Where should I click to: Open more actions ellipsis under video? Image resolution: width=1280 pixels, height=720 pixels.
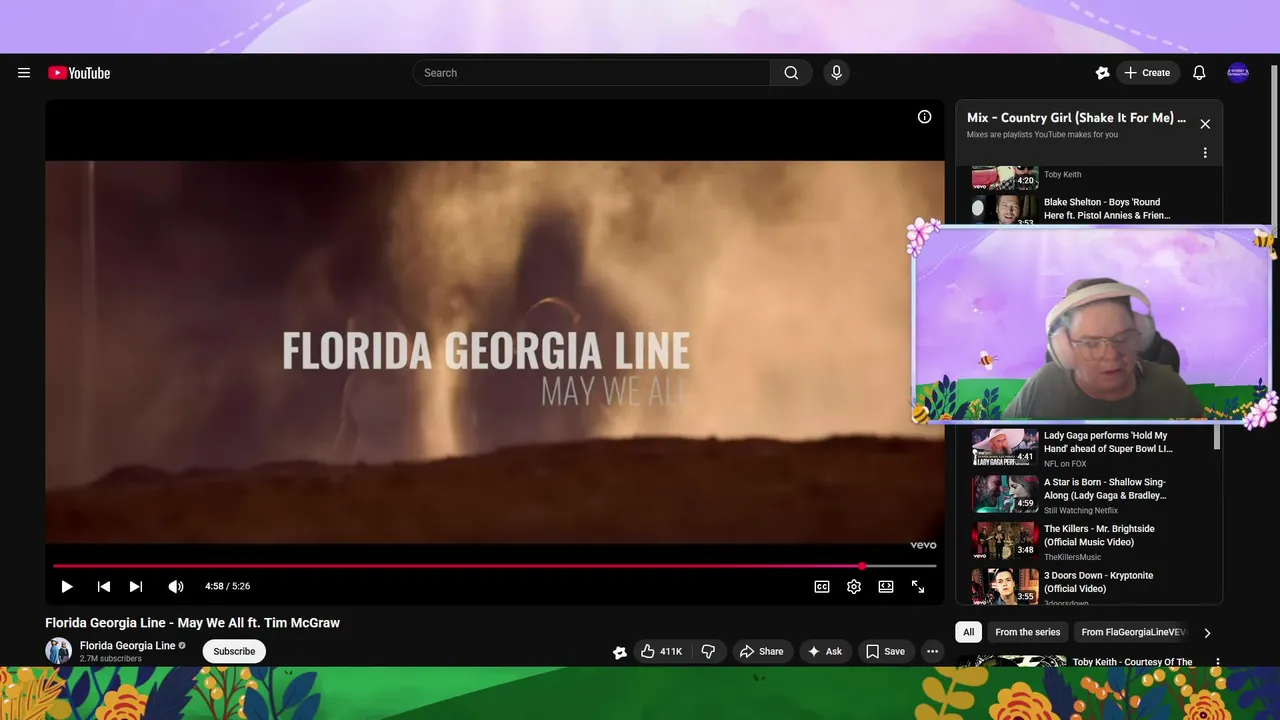[x=932, y=651]
